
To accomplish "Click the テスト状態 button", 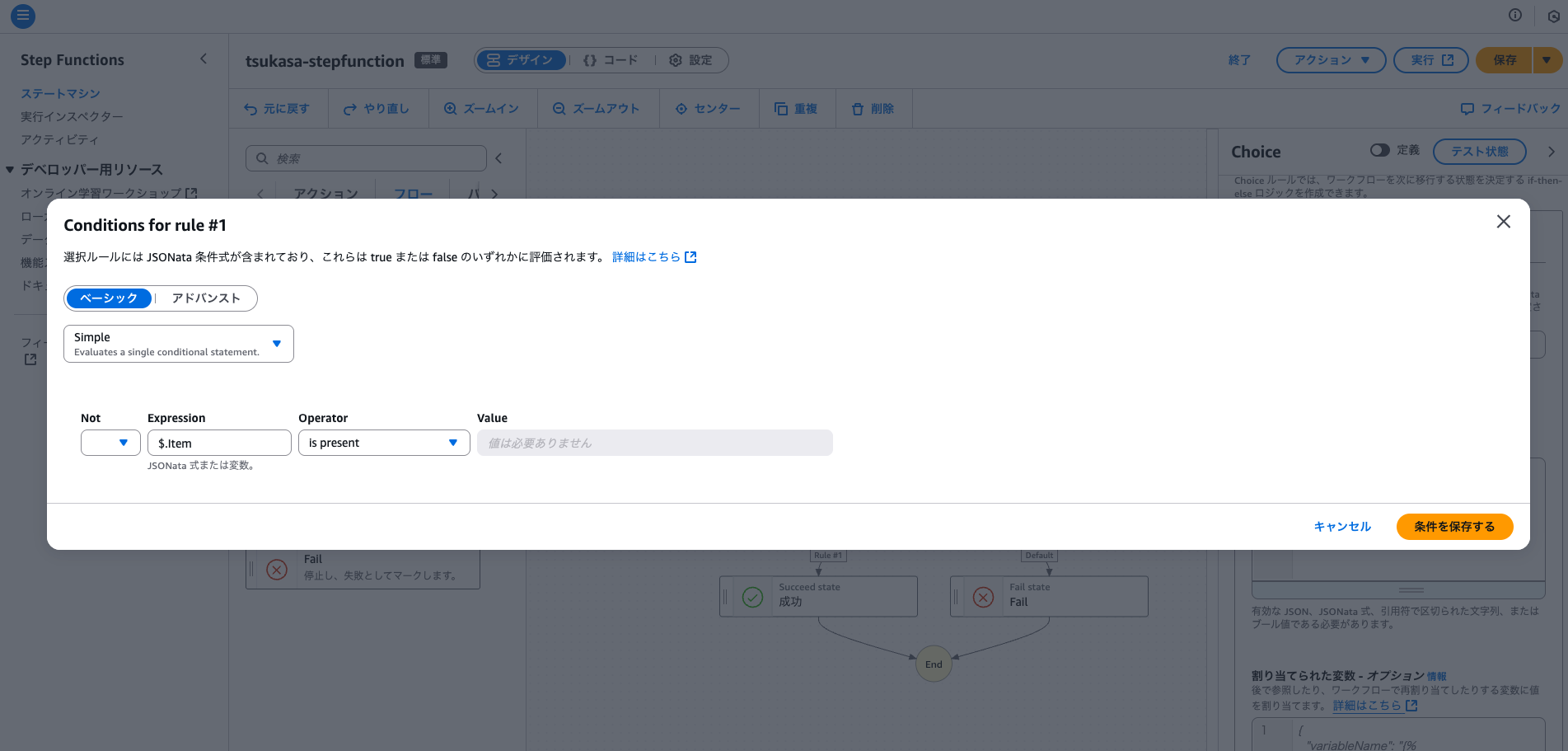I will (1480, 152).
